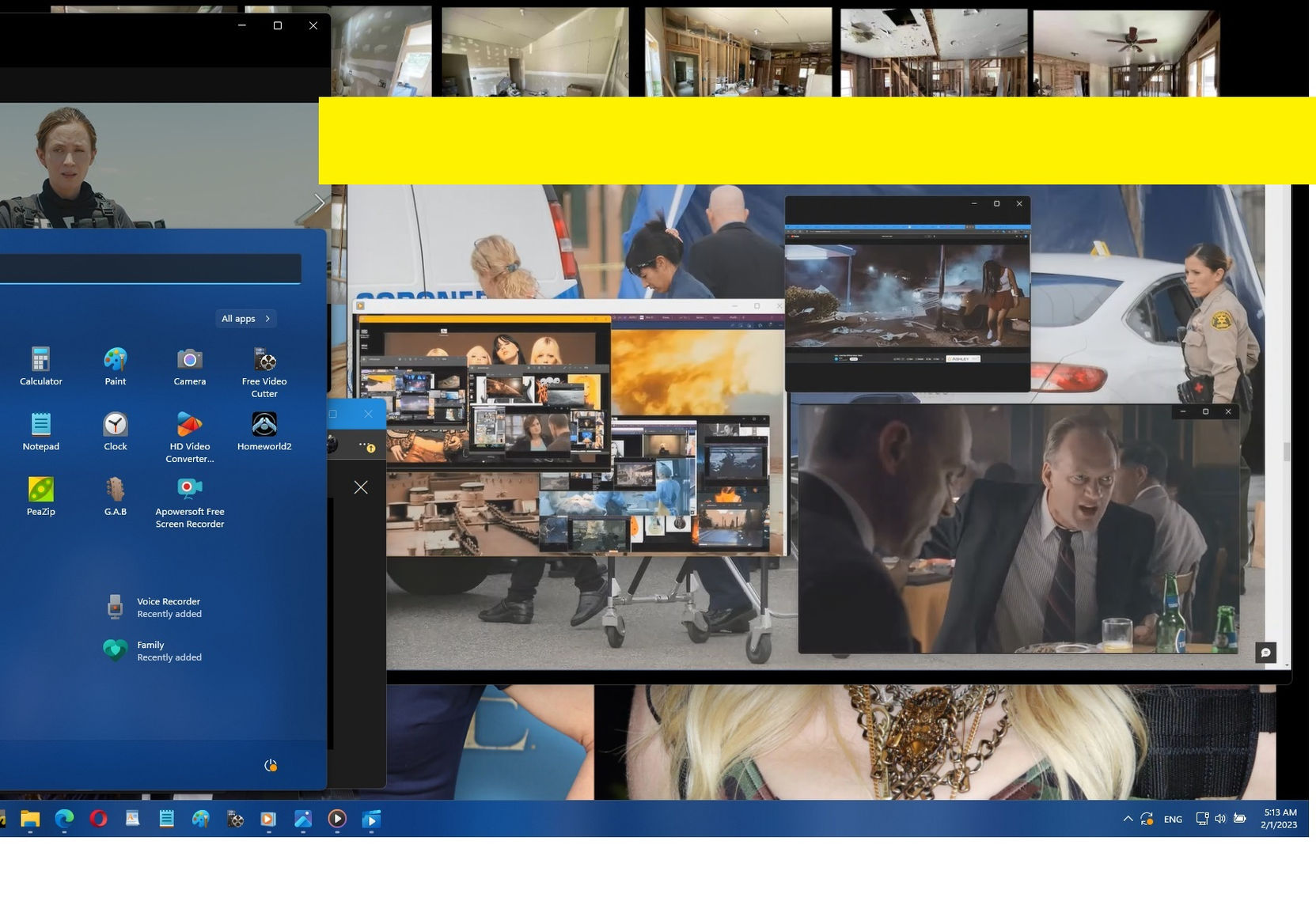Launch HD Video Converter from Start
Viewport: 1316px width, 924px height.
click(x=190, y=437)
